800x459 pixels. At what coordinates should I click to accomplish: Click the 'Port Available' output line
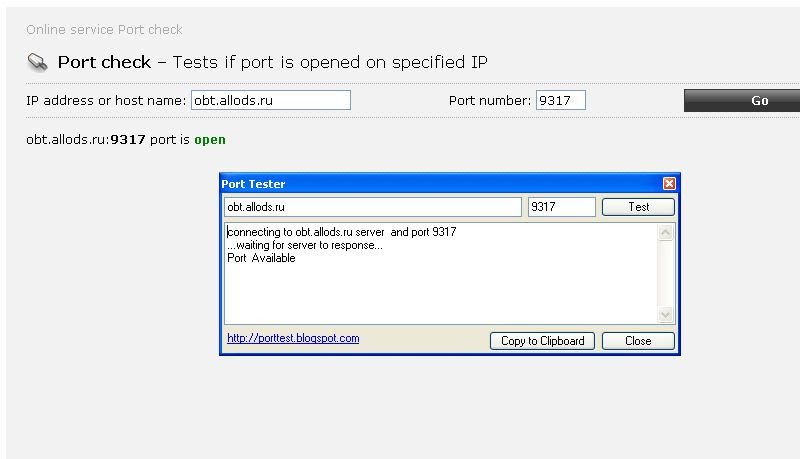point(261,258)
